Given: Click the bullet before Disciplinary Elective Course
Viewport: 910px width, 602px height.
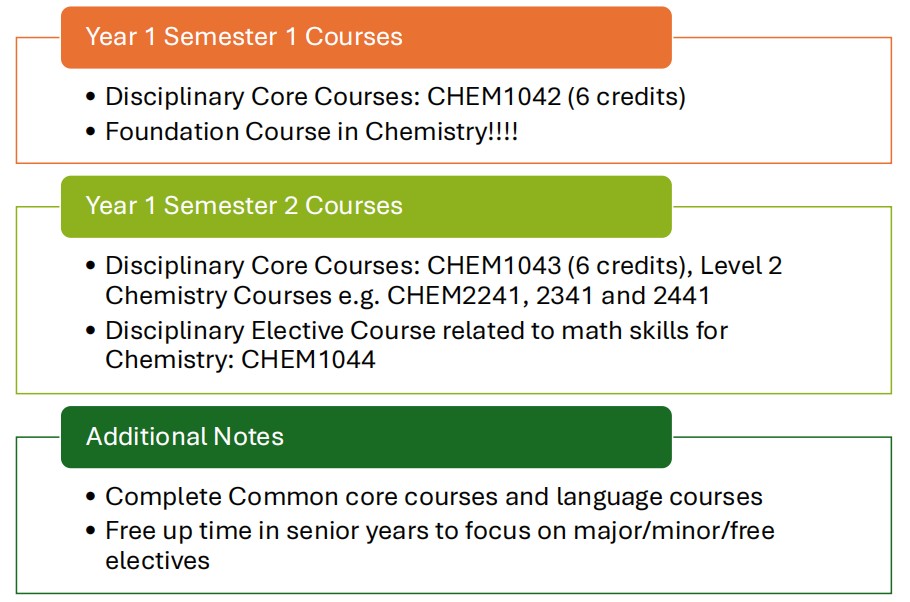Looking at the screenshot, I should tap(92, 330).
